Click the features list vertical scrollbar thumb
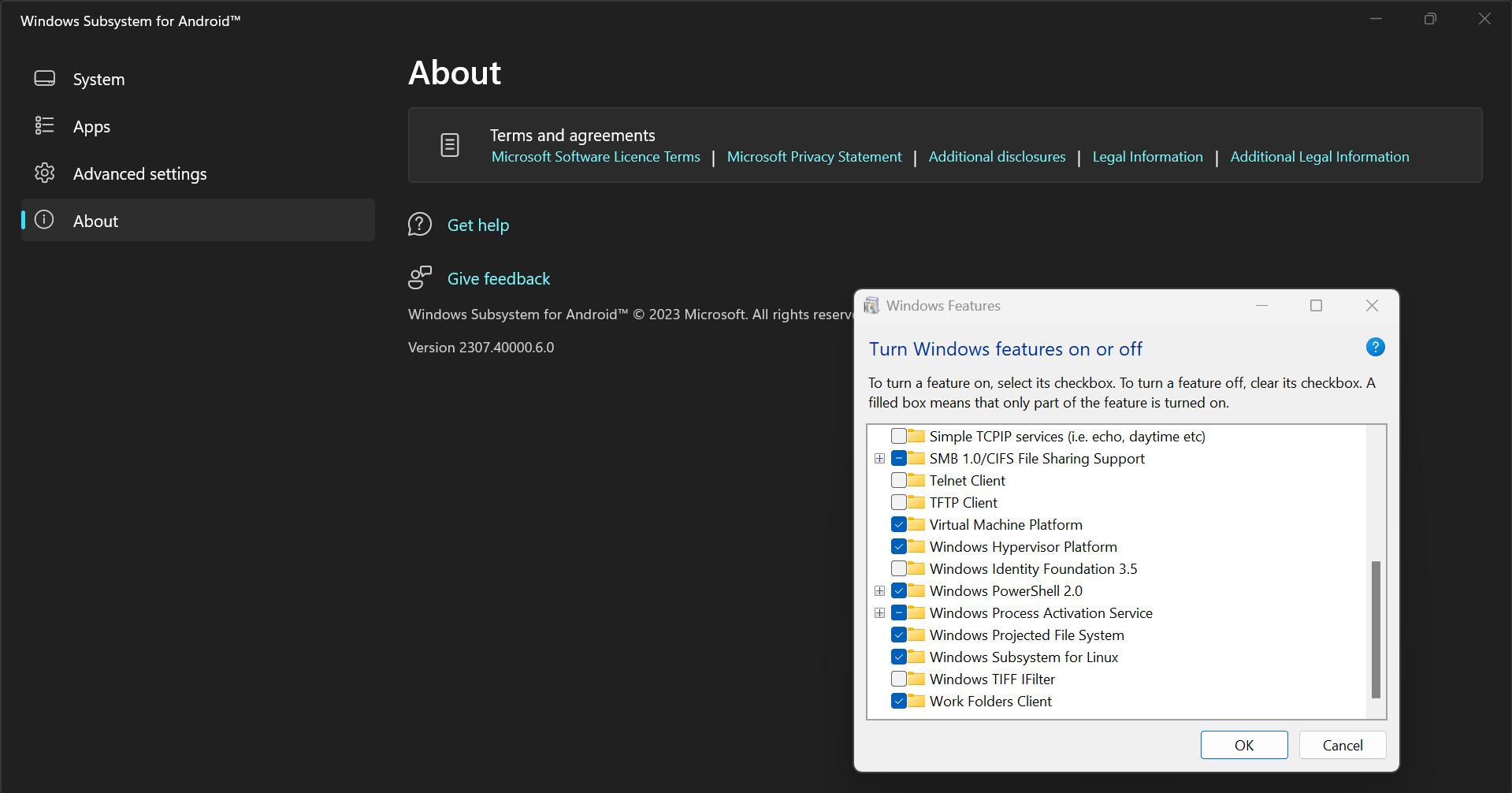 [1376, 630]
